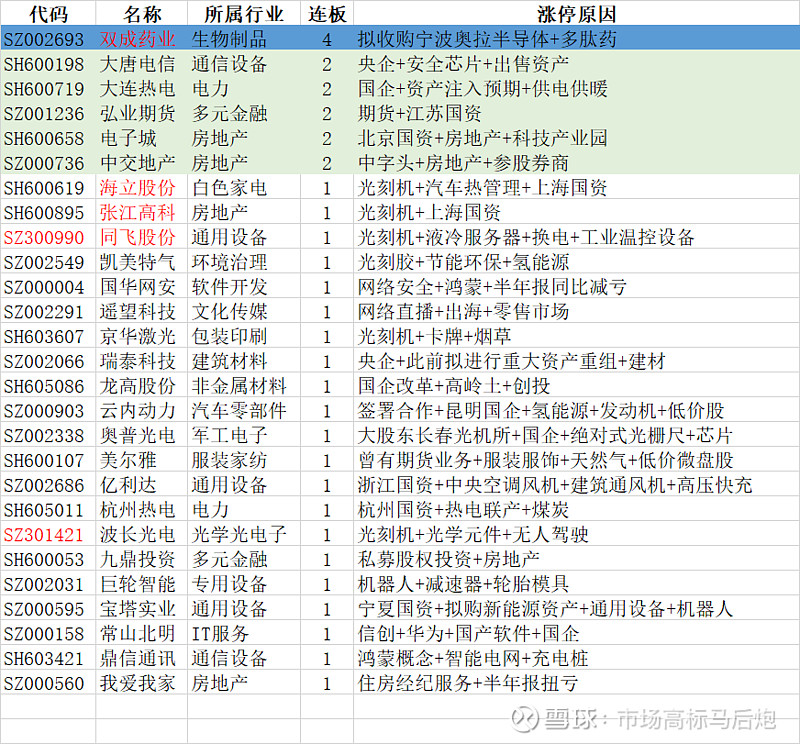Click stock name 中交地产
The image size is (800, 744).
point(138,163)
